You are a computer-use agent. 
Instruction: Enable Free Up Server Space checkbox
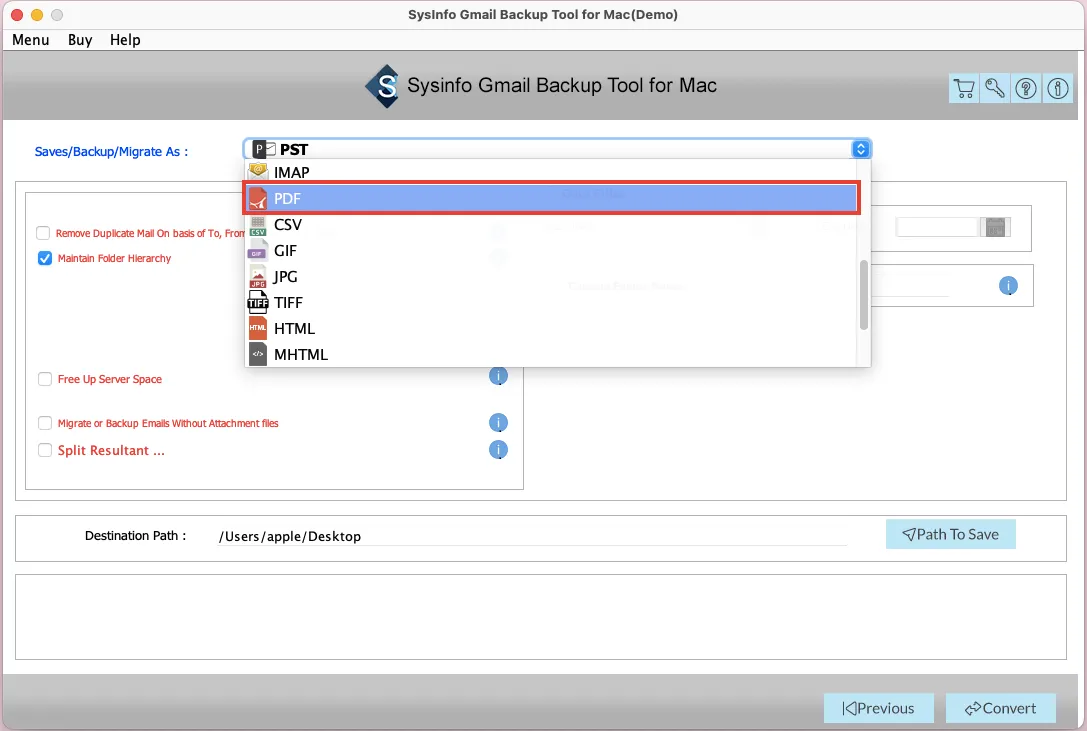point(45,379)
